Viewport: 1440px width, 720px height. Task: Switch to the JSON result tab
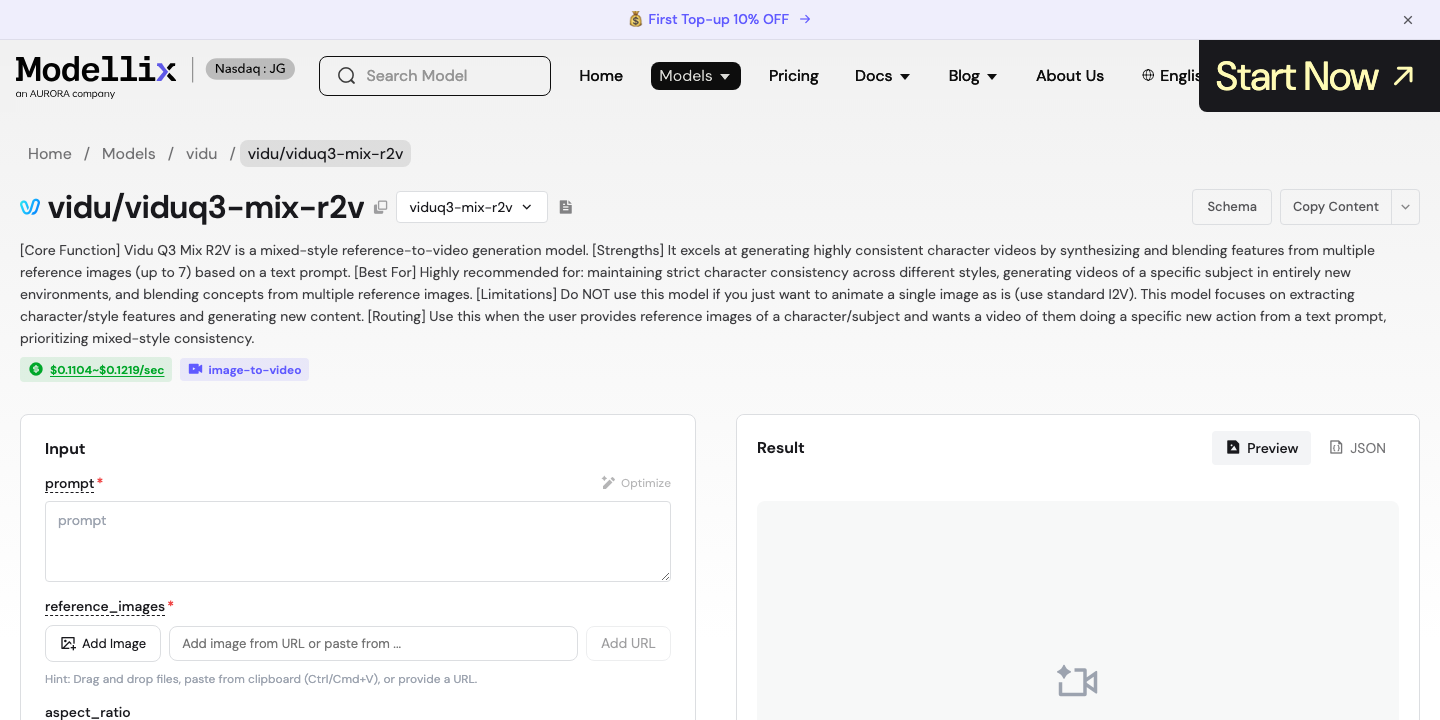1358,448
